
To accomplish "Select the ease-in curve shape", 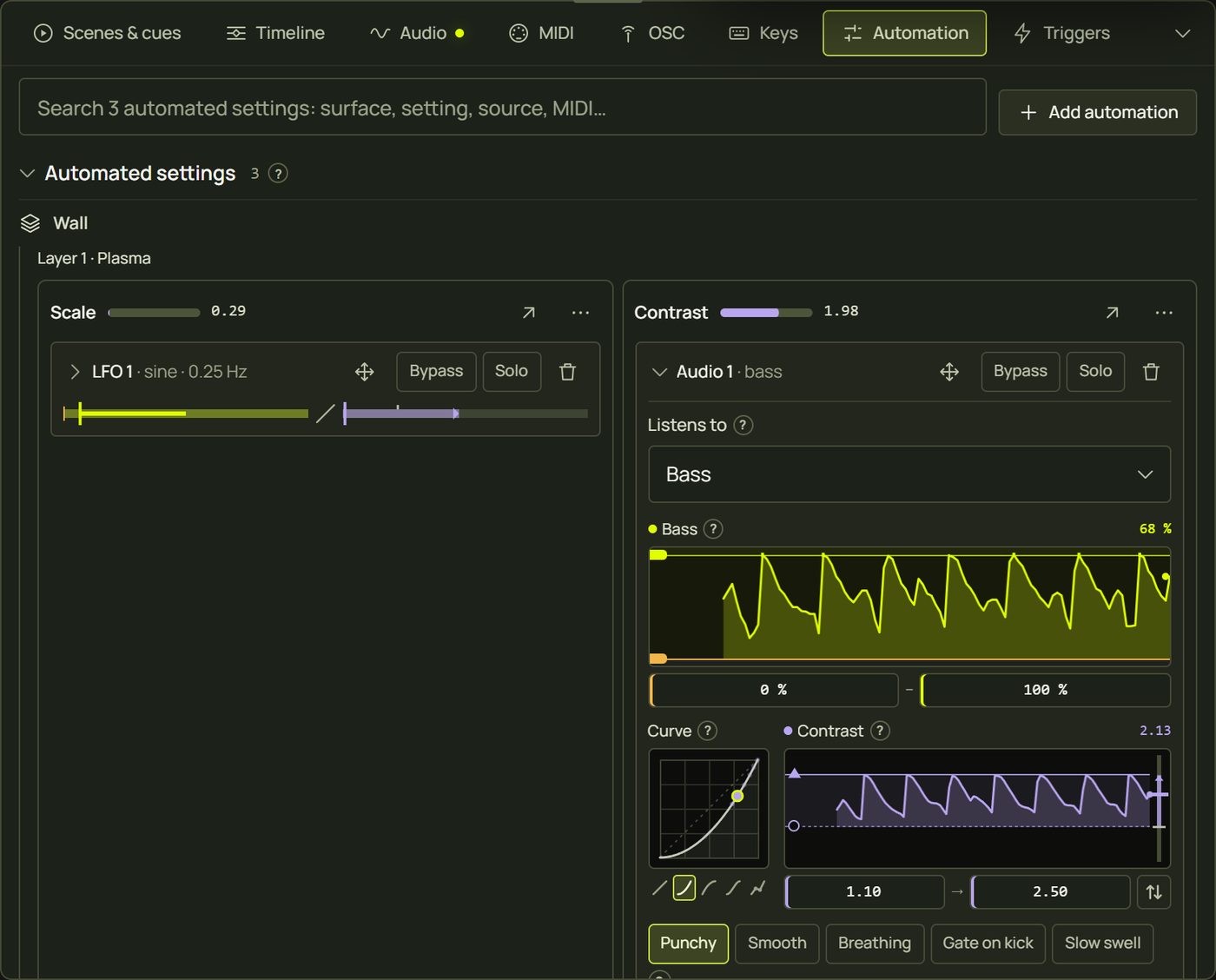I will (x=684, y=888).
